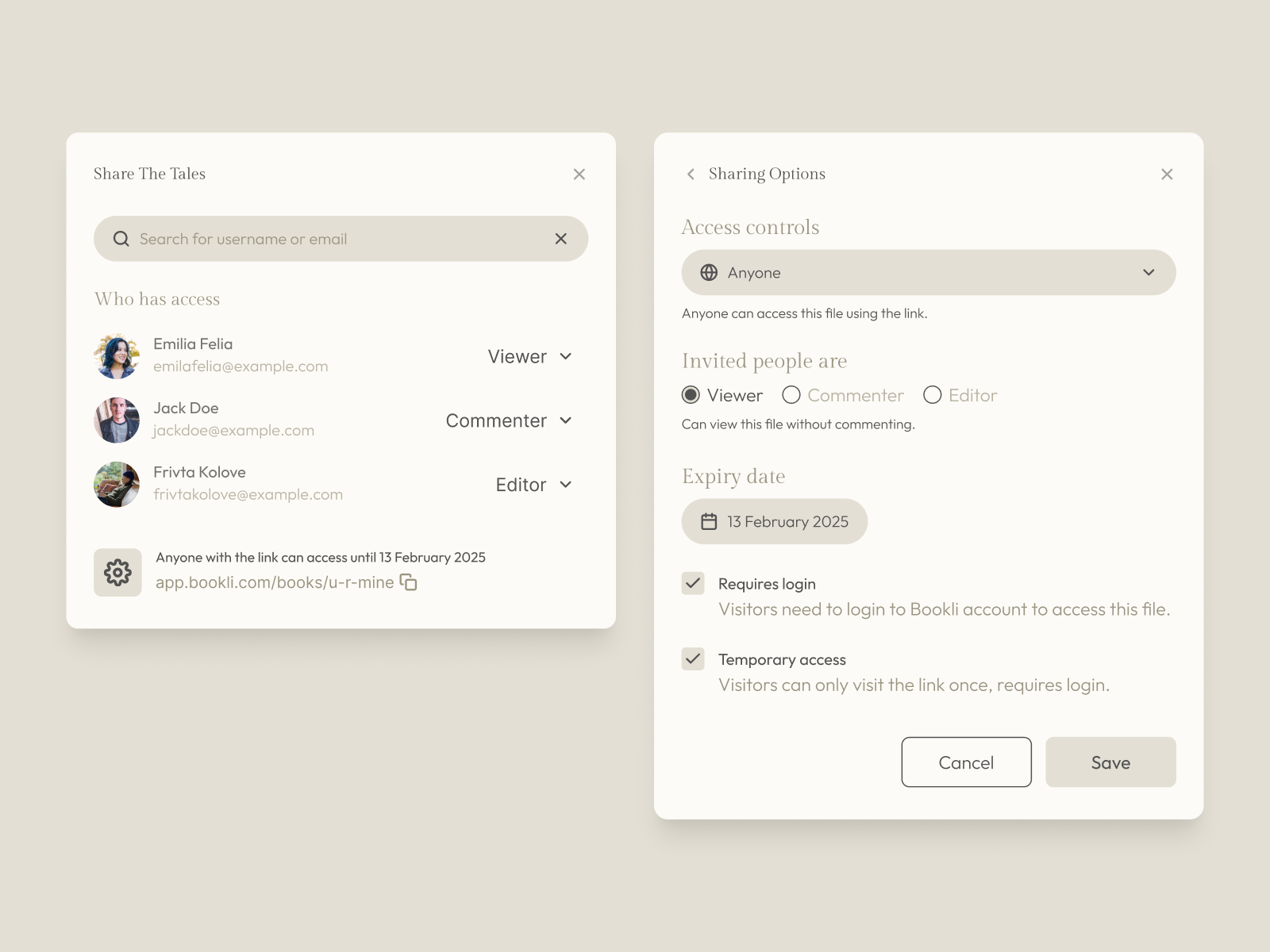Select the Commenter radio button
This screenshot has height=952, width=1270.
(791, 395)
